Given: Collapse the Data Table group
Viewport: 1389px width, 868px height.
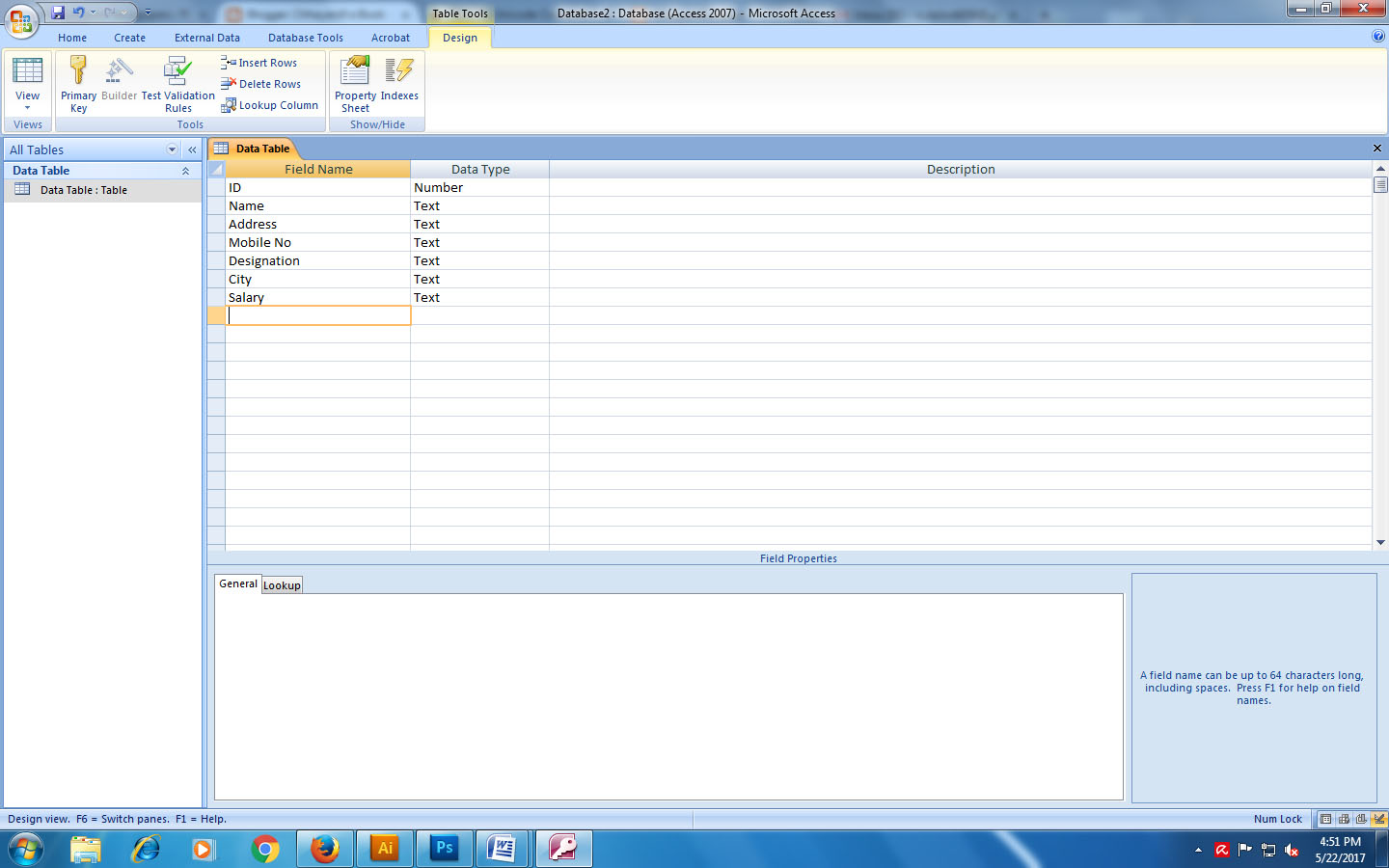Looking at the screenshot, I should coord(185,171).
